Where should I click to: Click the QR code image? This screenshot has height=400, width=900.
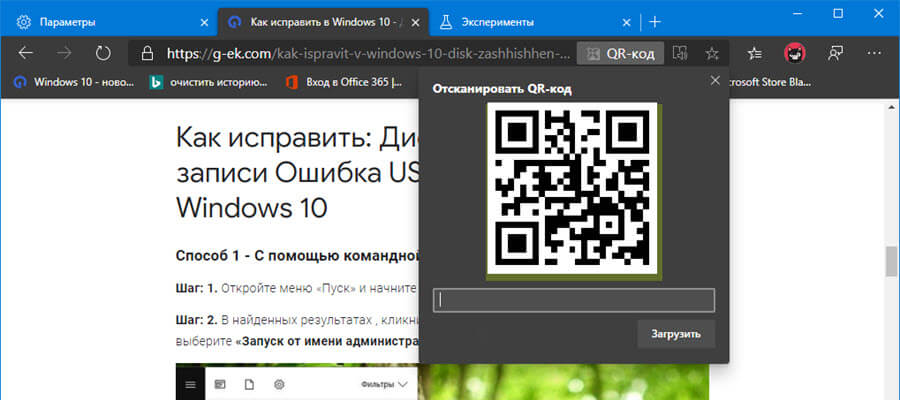tap(572, 188)
